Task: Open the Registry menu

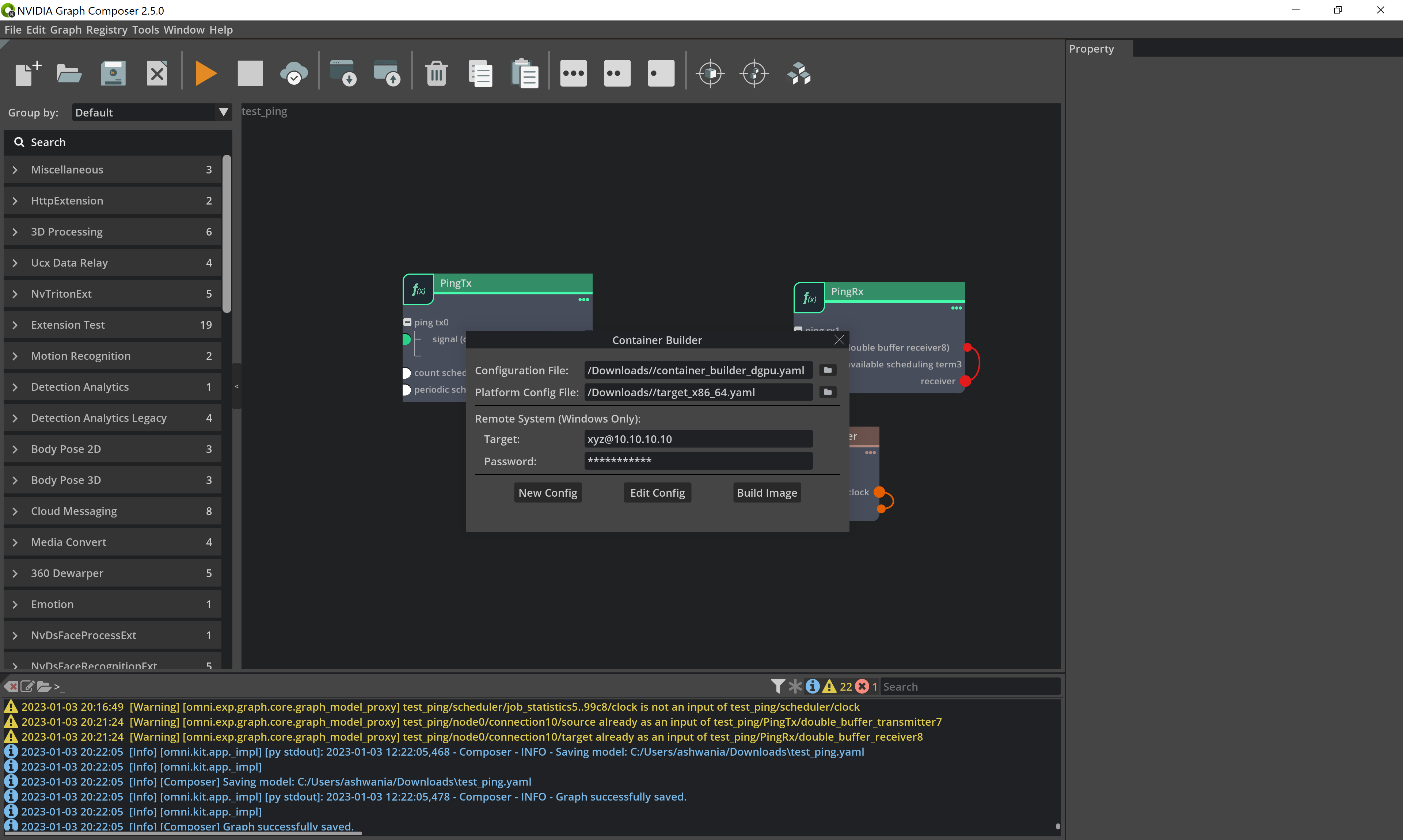Action: pyautogui.click(x=106, y=30)
